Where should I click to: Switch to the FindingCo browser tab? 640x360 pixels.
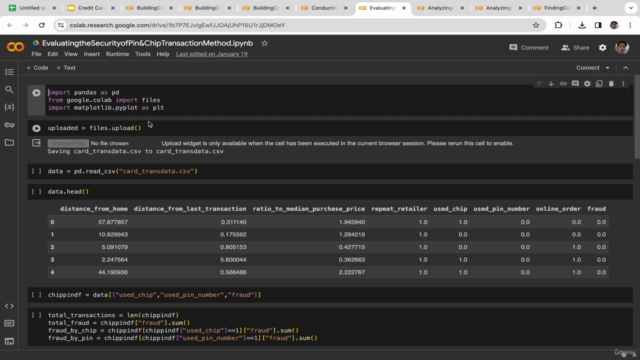(x=557, y=8)
